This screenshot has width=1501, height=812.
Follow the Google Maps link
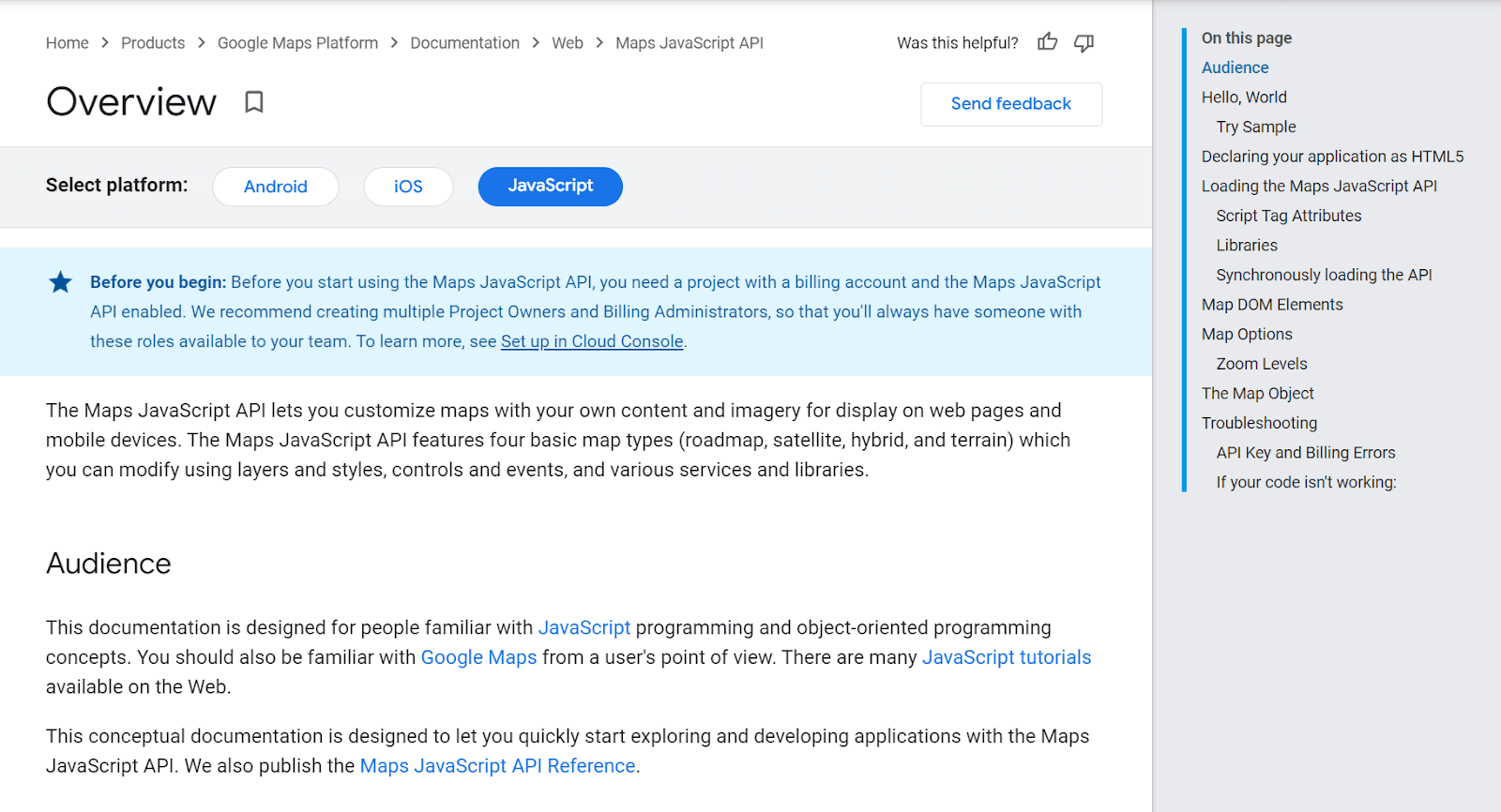(478, 657)
